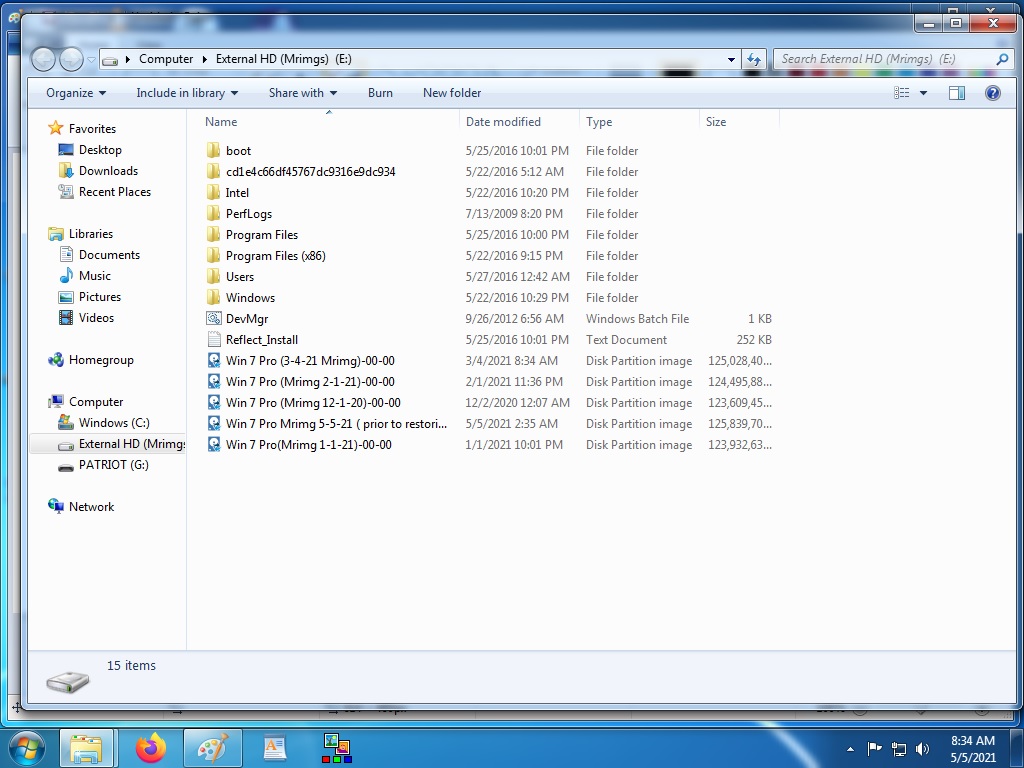The width and height of the screenshot is (1024, 768).
Task: Click the Burn toolbar button
Action: (380, 93)
